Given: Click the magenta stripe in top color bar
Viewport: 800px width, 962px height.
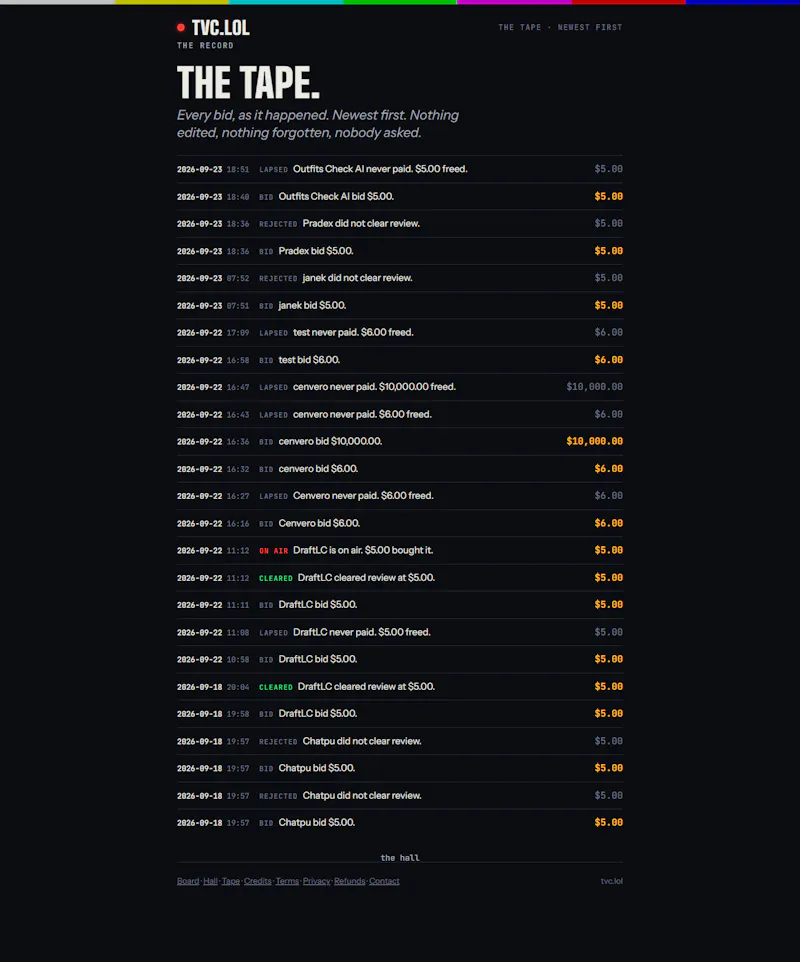Looking at the screenshot, I should pyautogui.click(x=514, y=2).
